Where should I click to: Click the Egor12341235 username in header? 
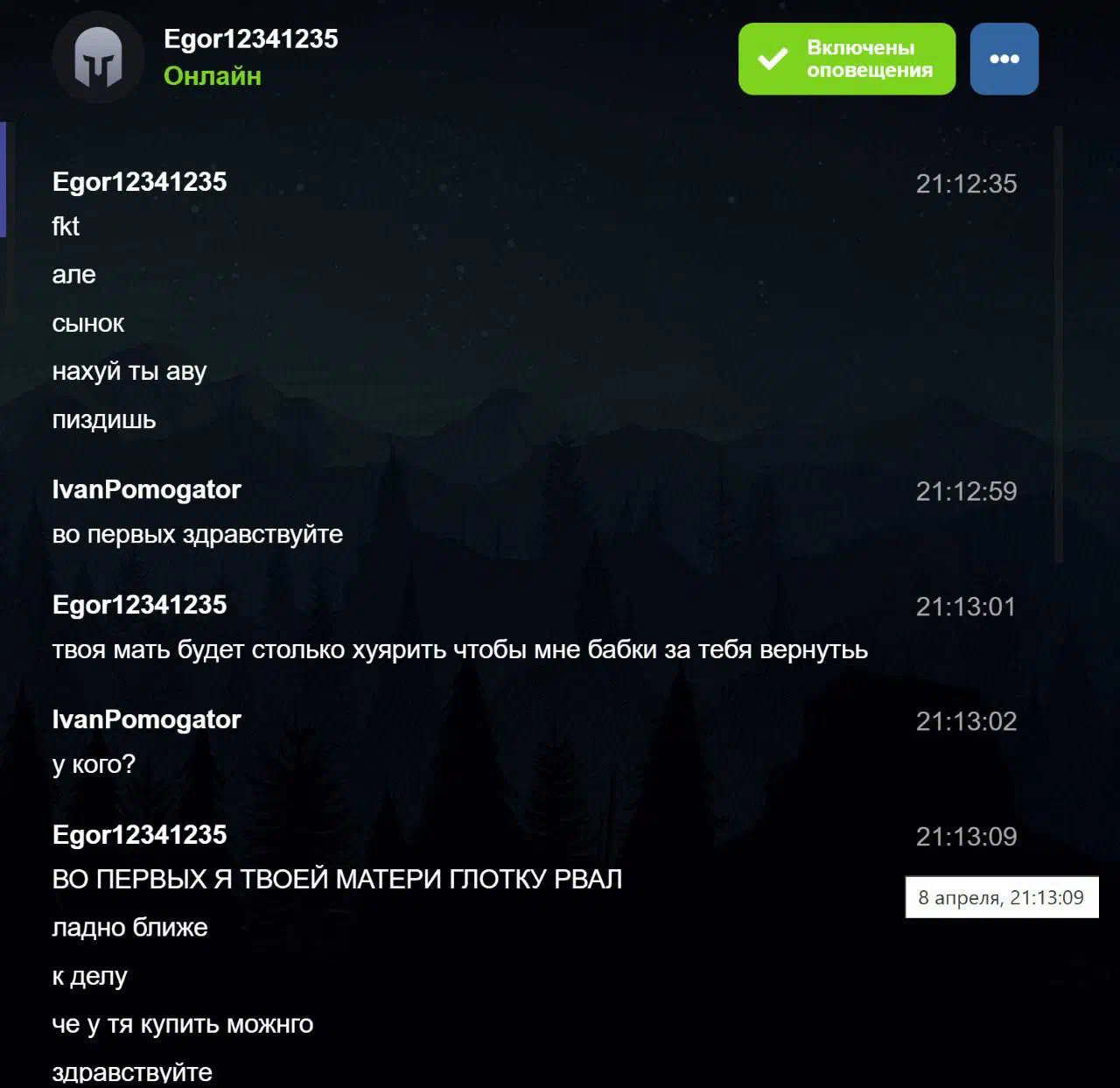(250, 39)
